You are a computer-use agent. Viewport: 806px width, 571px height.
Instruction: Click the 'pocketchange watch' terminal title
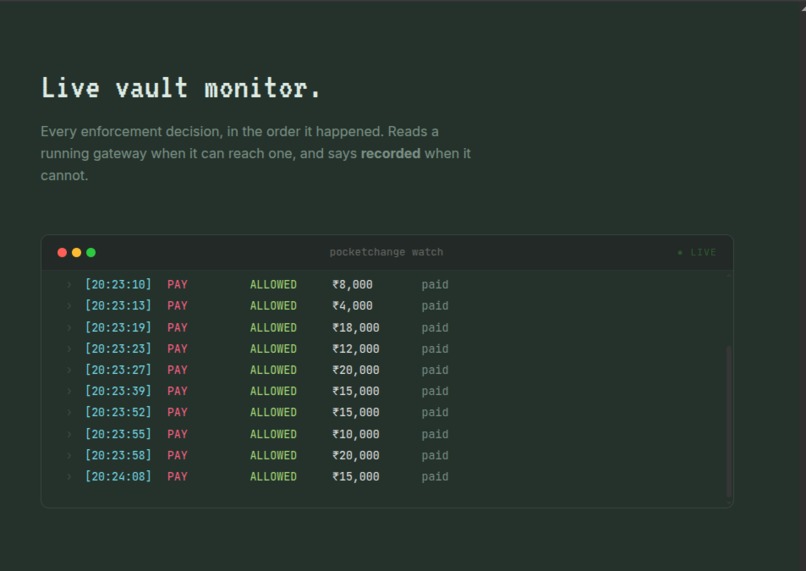(x=386, y=252)
